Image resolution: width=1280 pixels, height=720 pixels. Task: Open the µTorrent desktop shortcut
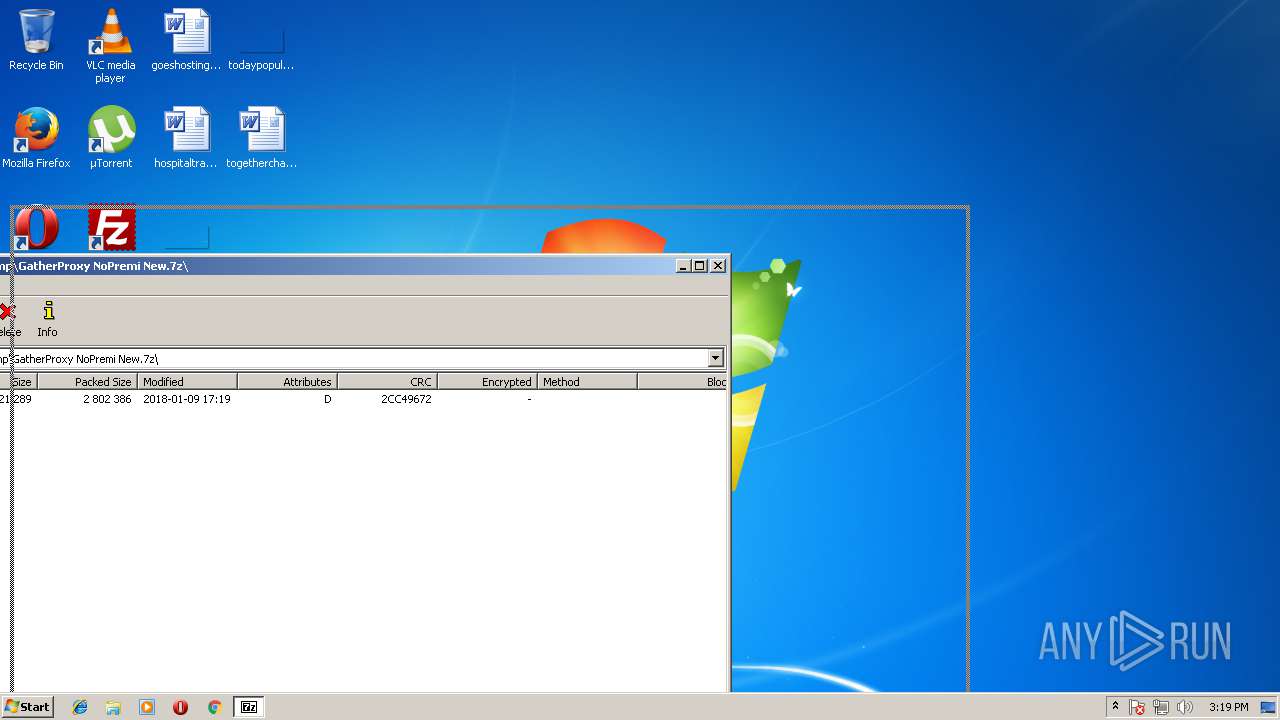pos(110,138)
